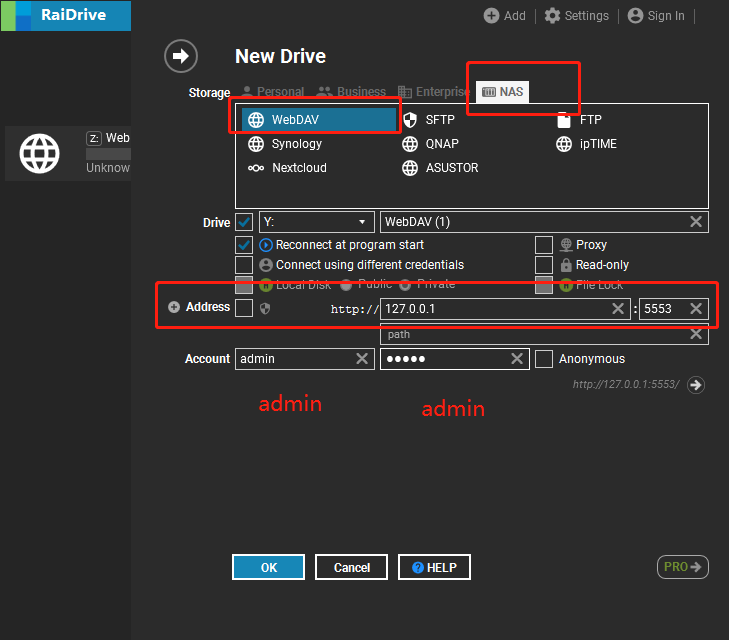This screenshot has width=729, height=640.
Task: Click the Sign In user icon
Action: [x=635, y=16]
